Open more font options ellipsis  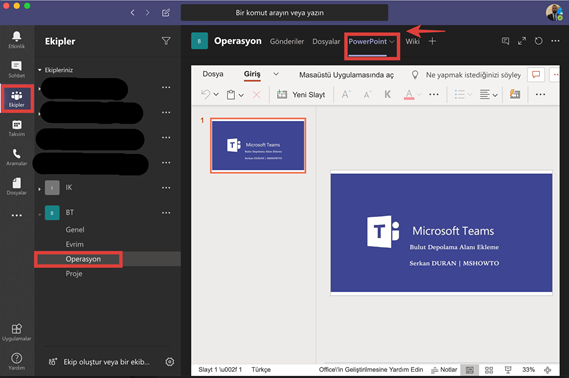[x=434, y=94]
